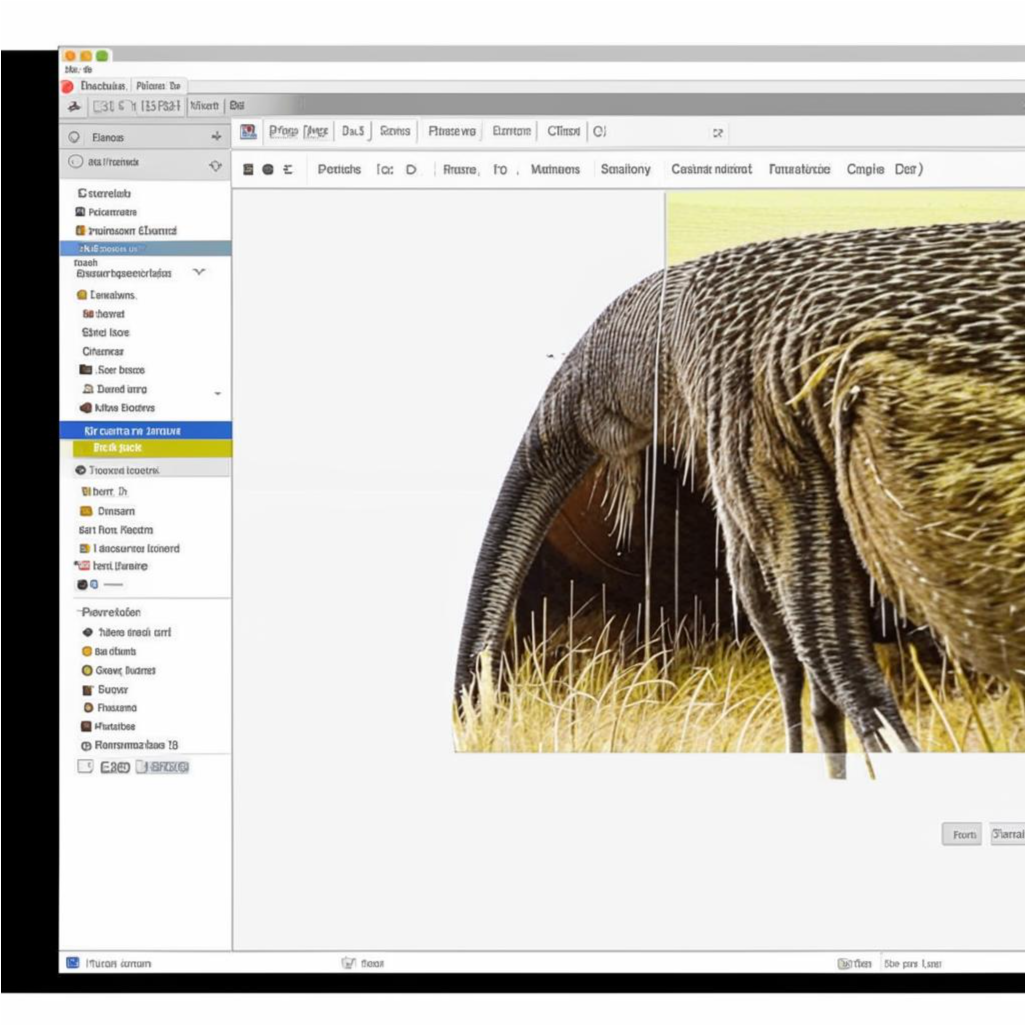Click the red circle icon beside Enactuias tab
This screenshot has height=1026, width=1026.
pos(67,86)
